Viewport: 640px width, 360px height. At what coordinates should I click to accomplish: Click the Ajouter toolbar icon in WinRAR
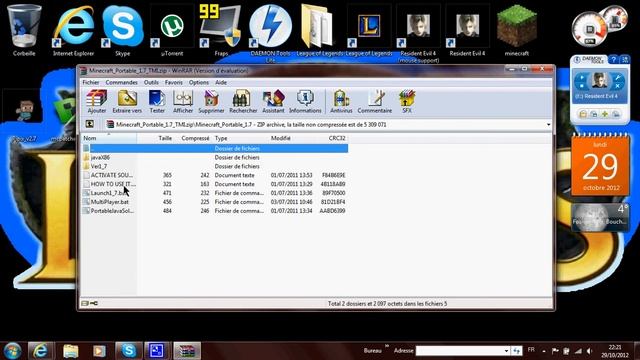[x=97, y=102]
